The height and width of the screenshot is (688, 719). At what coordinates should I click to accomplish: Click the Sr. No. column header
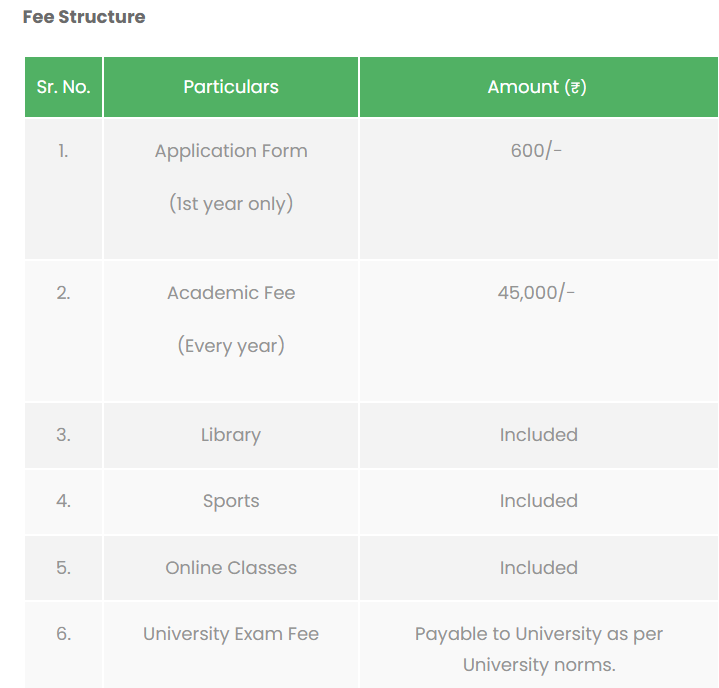[63, 87]
